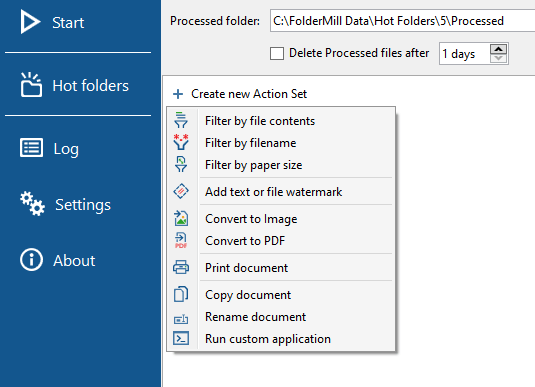Select Print document action
The image size is (535, 387).
tap(281, 268)
